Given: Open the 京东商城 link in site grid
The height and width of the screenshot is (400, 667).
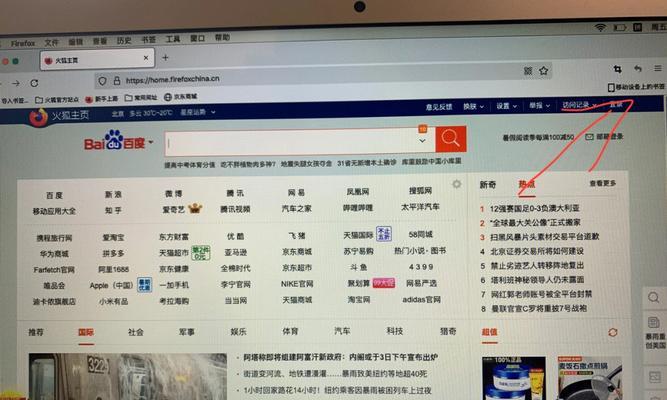Looking at the screenshot, I should pyautogui.click(x=296, y=251).
